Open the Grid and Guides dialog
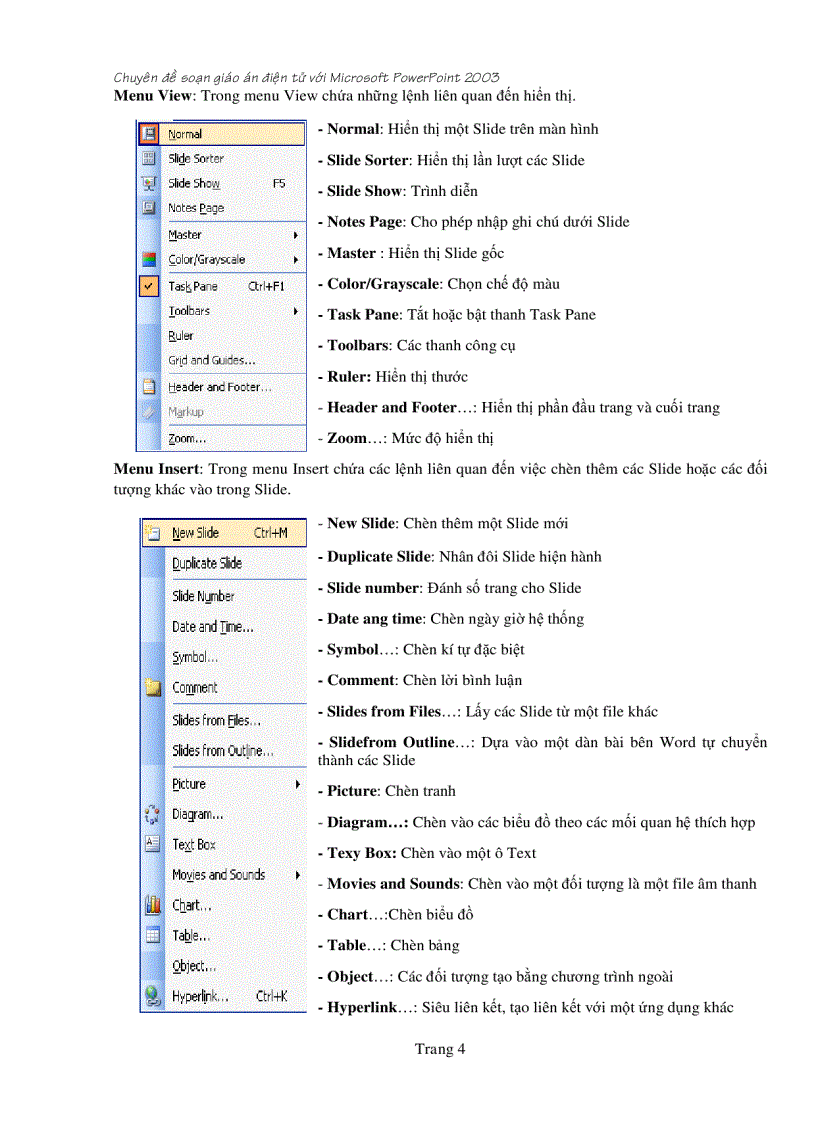 click(x=215, y=361)
